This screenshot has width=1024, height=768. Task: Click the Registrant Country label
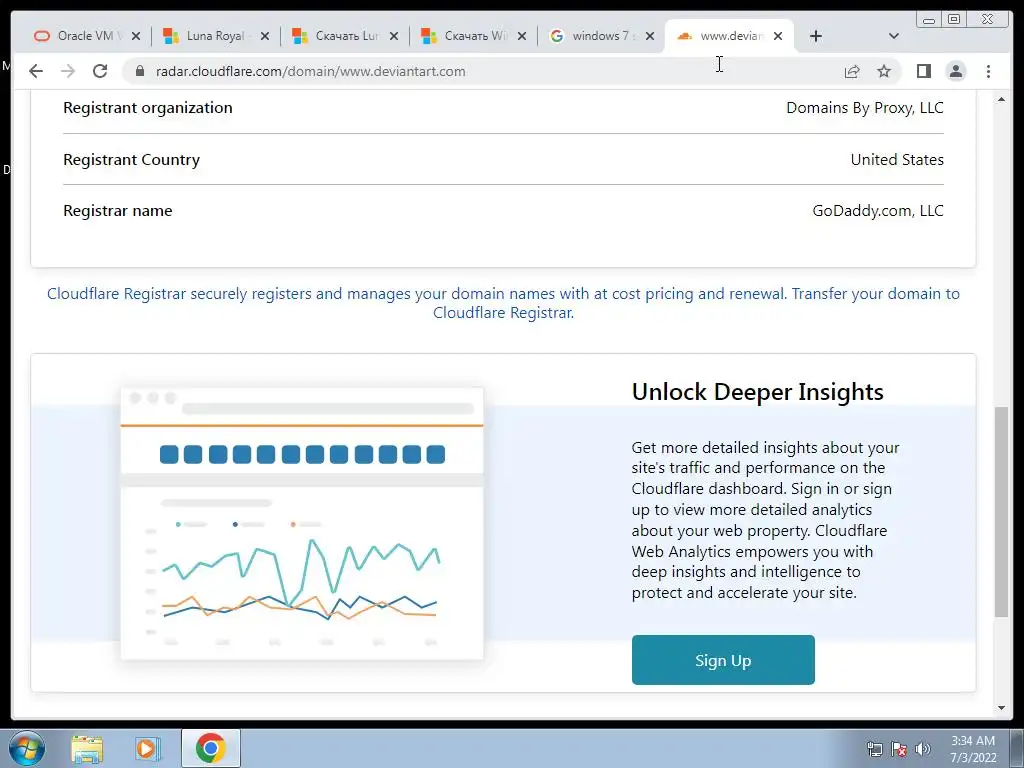(131, 160)
